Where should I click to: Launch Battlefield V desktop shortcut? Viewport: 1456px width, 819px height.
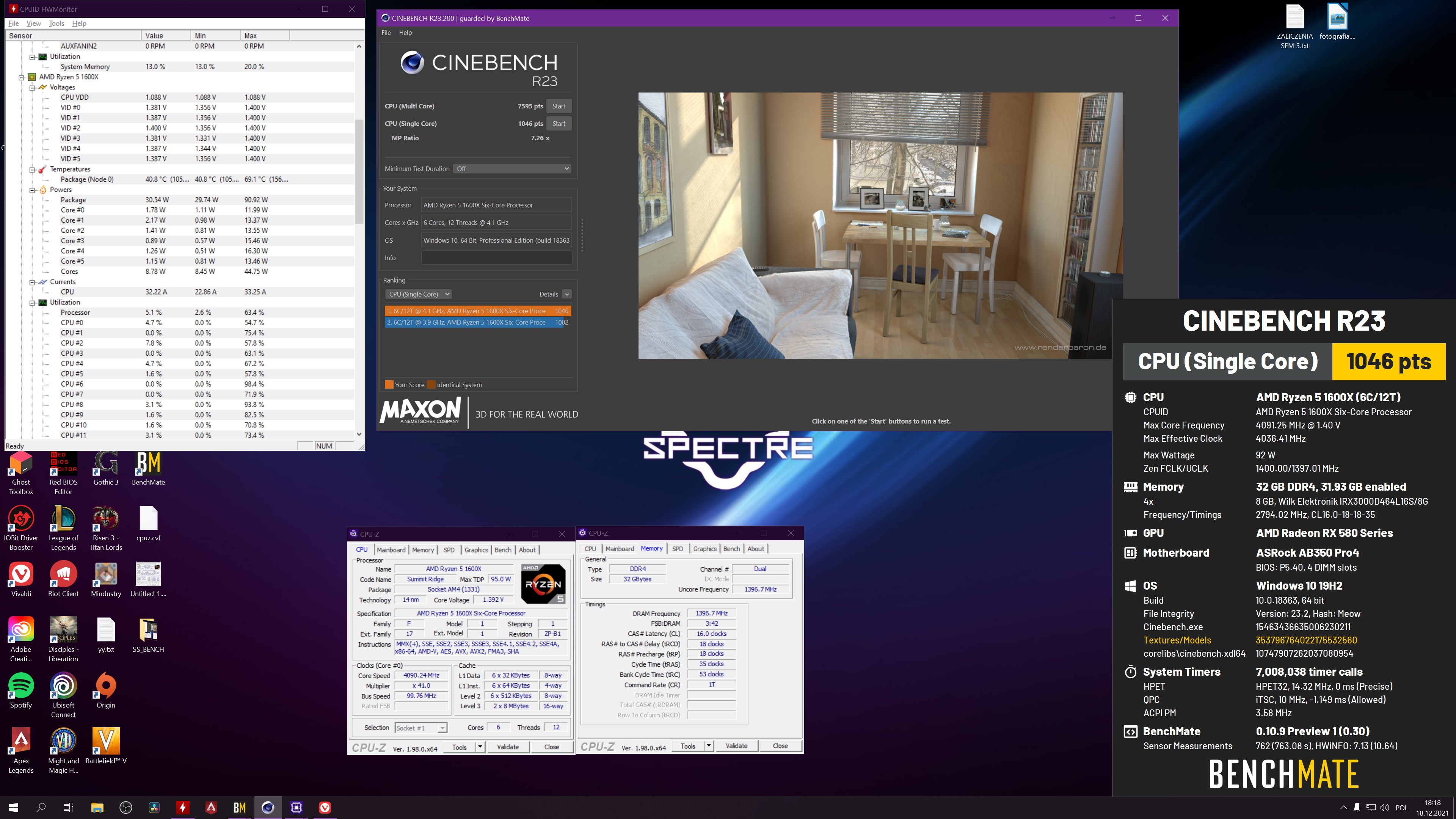coord(106,746)
